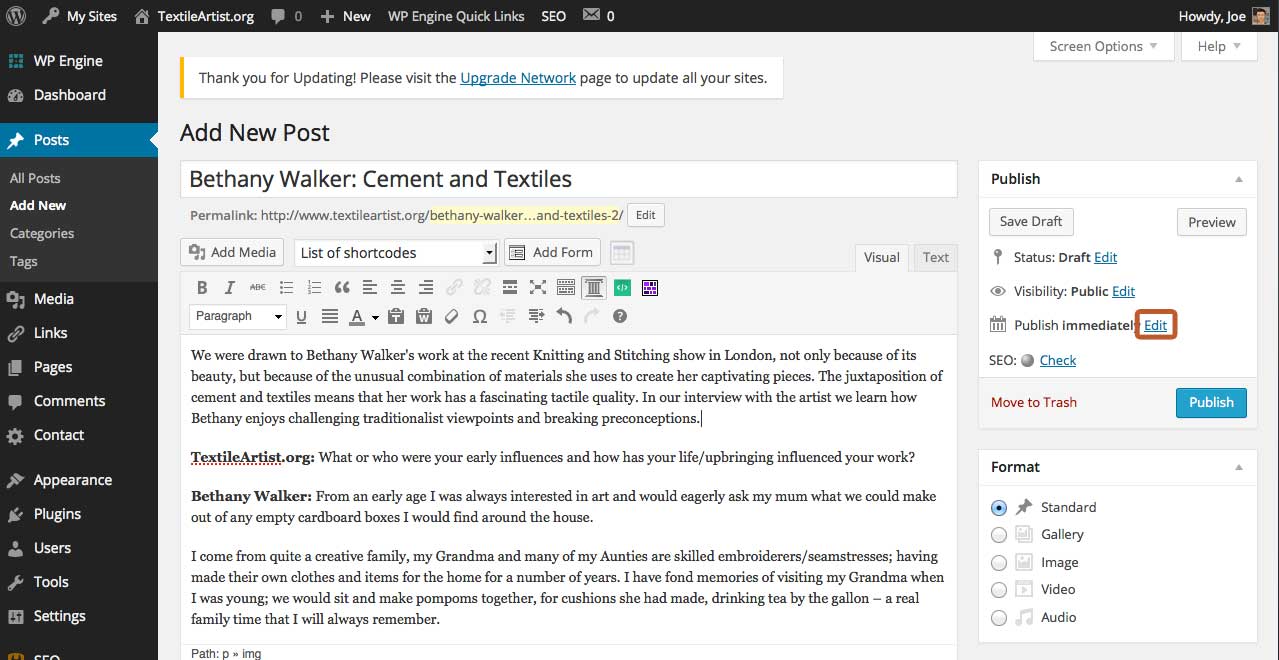Clear formatting with eraser icon
The image size is (1279, 660).
point(451,317)
